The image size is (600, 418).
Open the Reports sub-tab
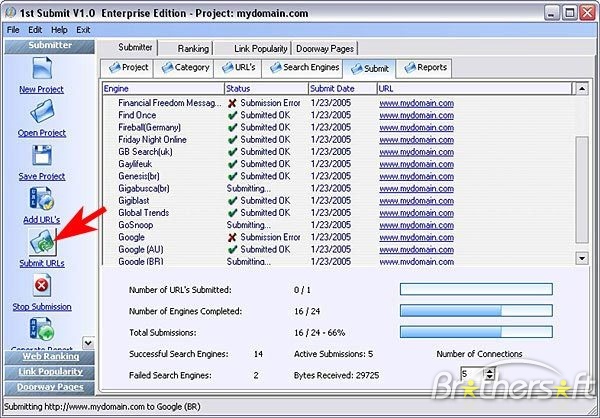(x=424, y=68)
